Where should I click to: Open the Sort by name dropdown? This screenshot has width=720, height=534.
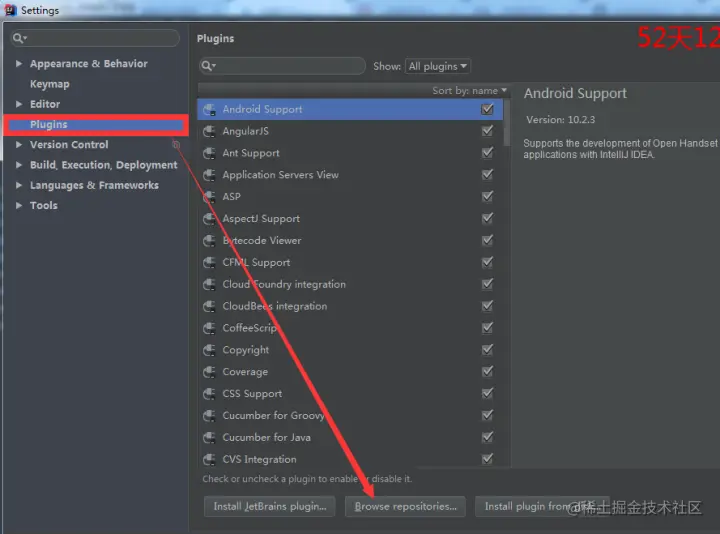(x=469, y=91)
